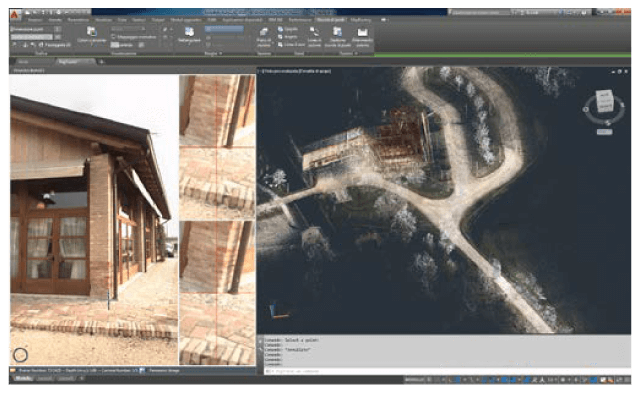The image size is (640, 394).
Task: Click the search box in title bar
Action: coord(481,12)
